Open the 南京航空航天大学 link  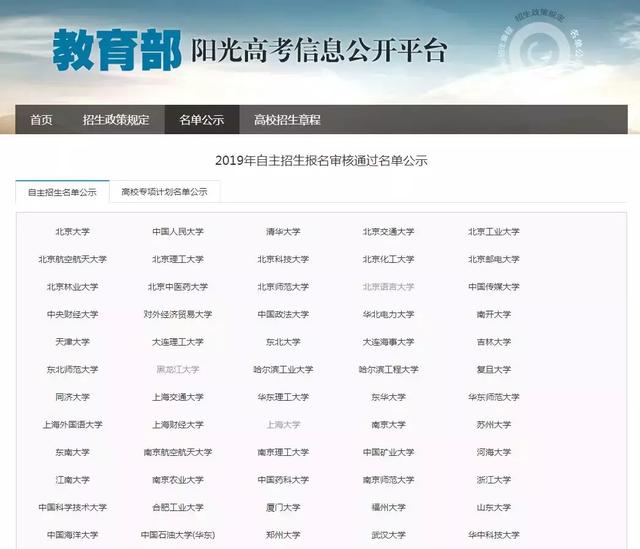tap(178, 452)
